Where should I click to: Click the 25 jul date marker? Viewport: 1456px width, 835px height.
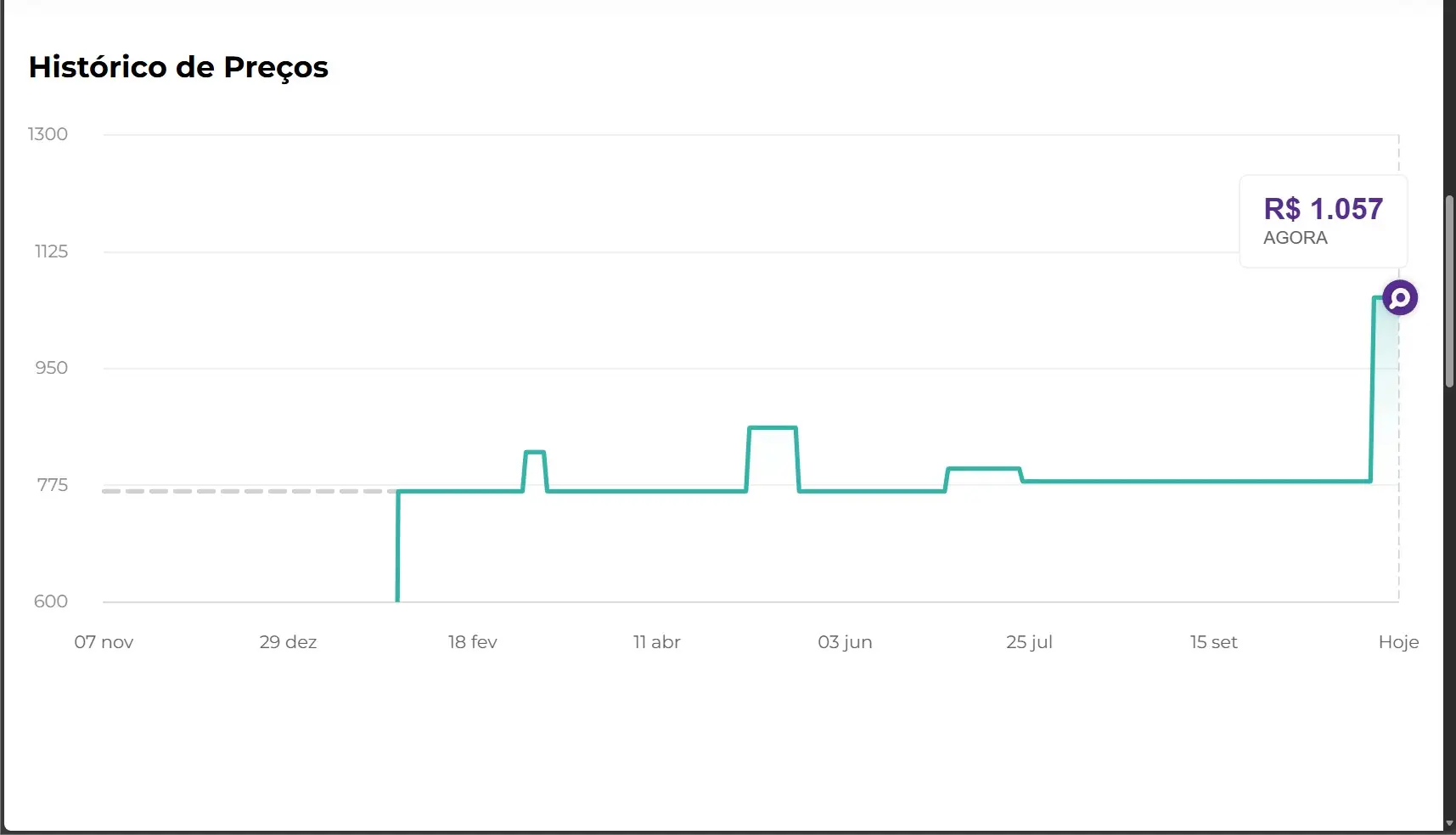click(1029, 642)
